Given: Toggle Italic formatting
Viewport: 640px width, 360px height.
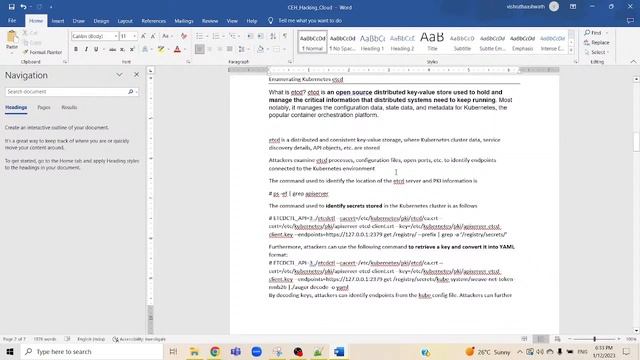Looking at the screenshot, I should click(86, 49).
